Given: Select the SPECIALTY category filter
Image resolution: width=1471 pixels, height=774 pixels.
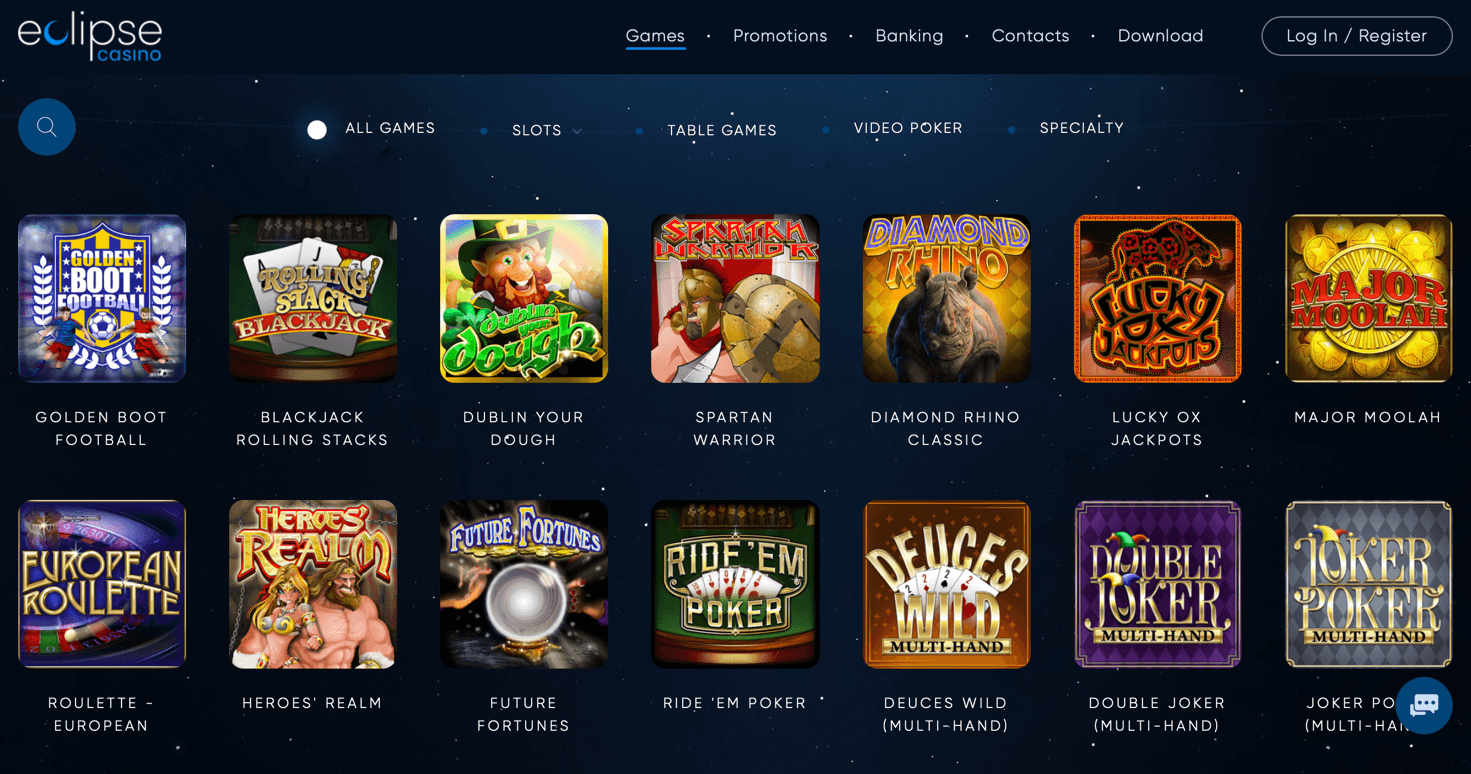Looking at the screenshot, I should click(1082, 128).
